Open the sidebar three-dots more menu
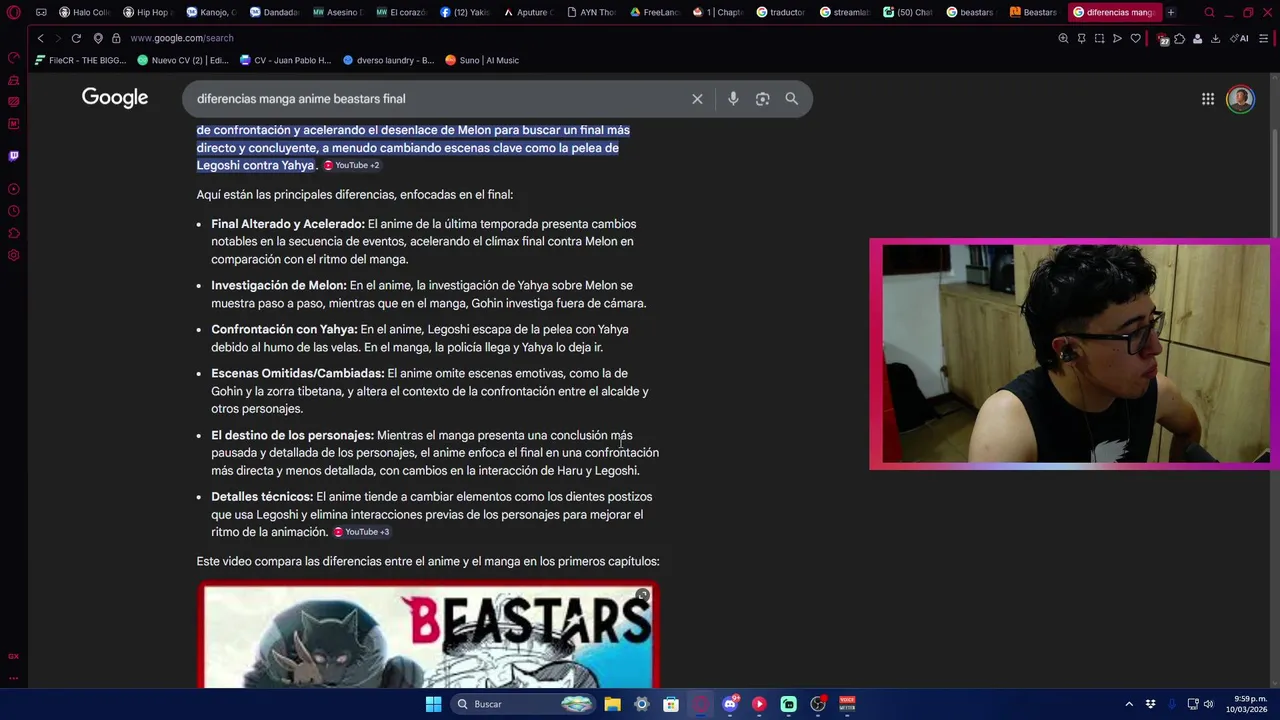The image size is (1280, 720). (13, 678)
